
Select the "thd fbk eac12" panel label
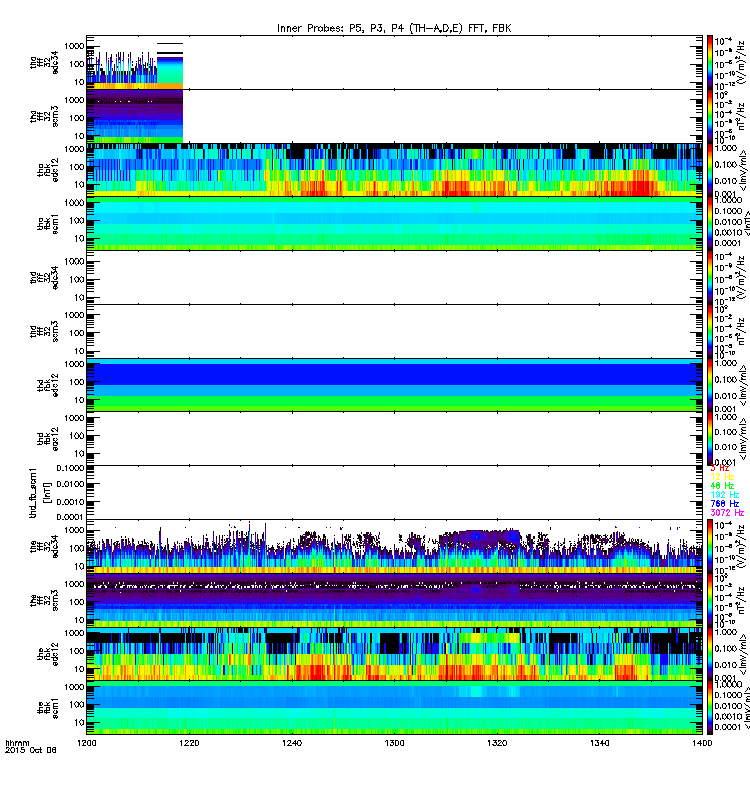[x=47, y=439]
